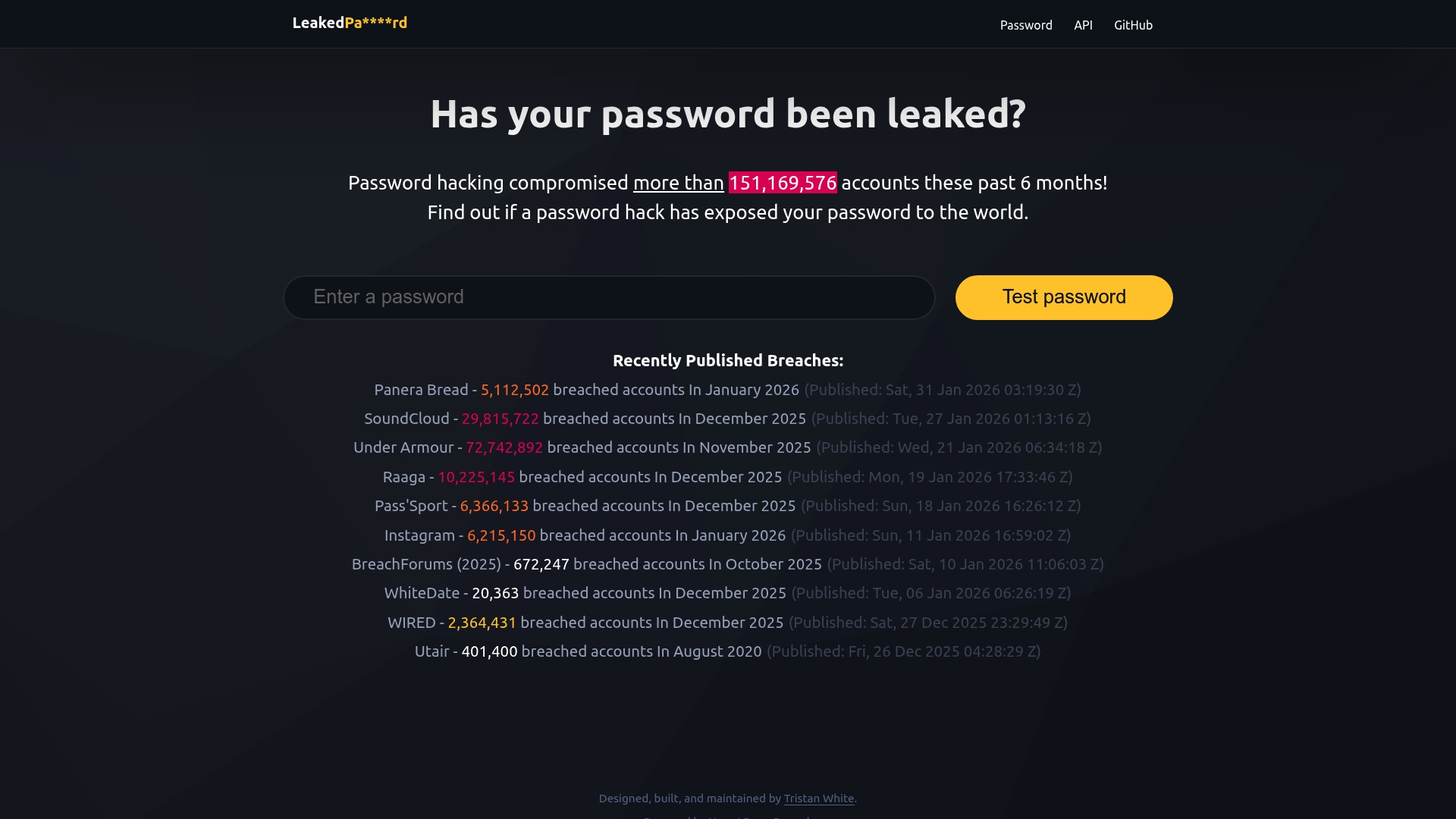Screen dimensions: 1456x819
Task: Focus the Enter a password field
Action: pos(609,297)
